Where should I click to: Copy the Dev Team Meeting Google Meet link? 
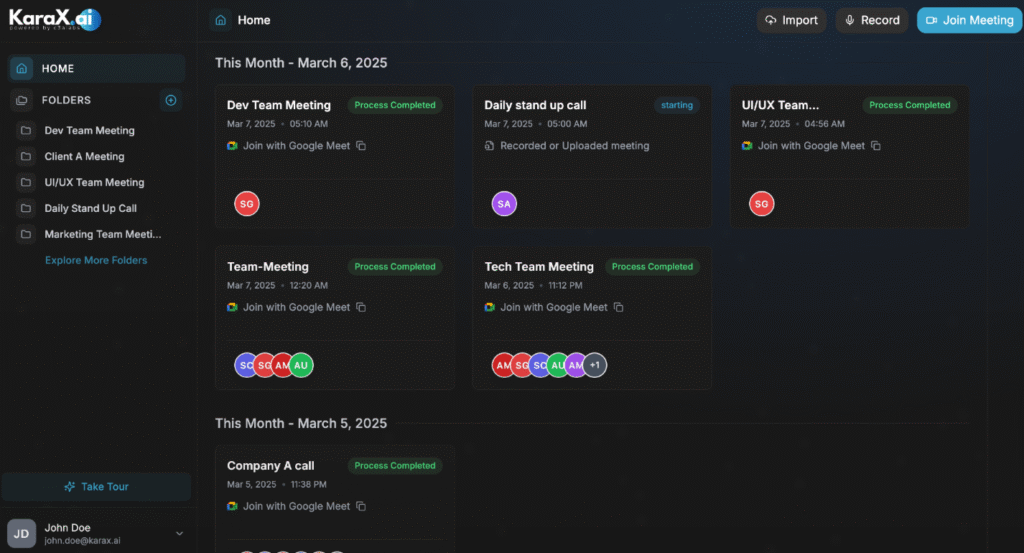click(362, 146)
